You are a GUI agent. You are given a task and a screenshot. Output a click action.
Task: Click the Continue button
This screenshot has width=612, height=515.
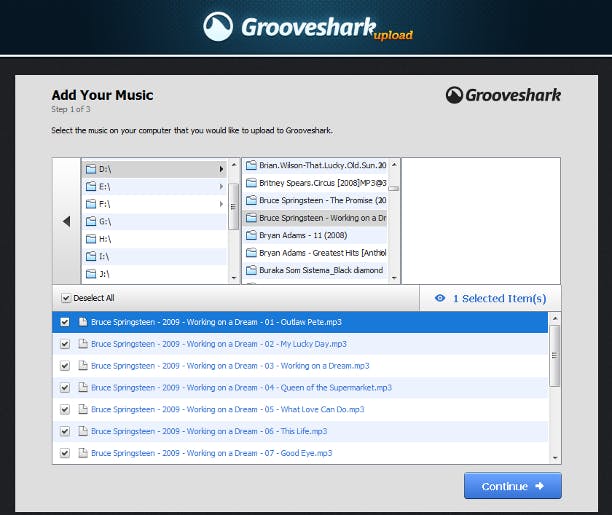pyautogui.click(x=512, y=486)
